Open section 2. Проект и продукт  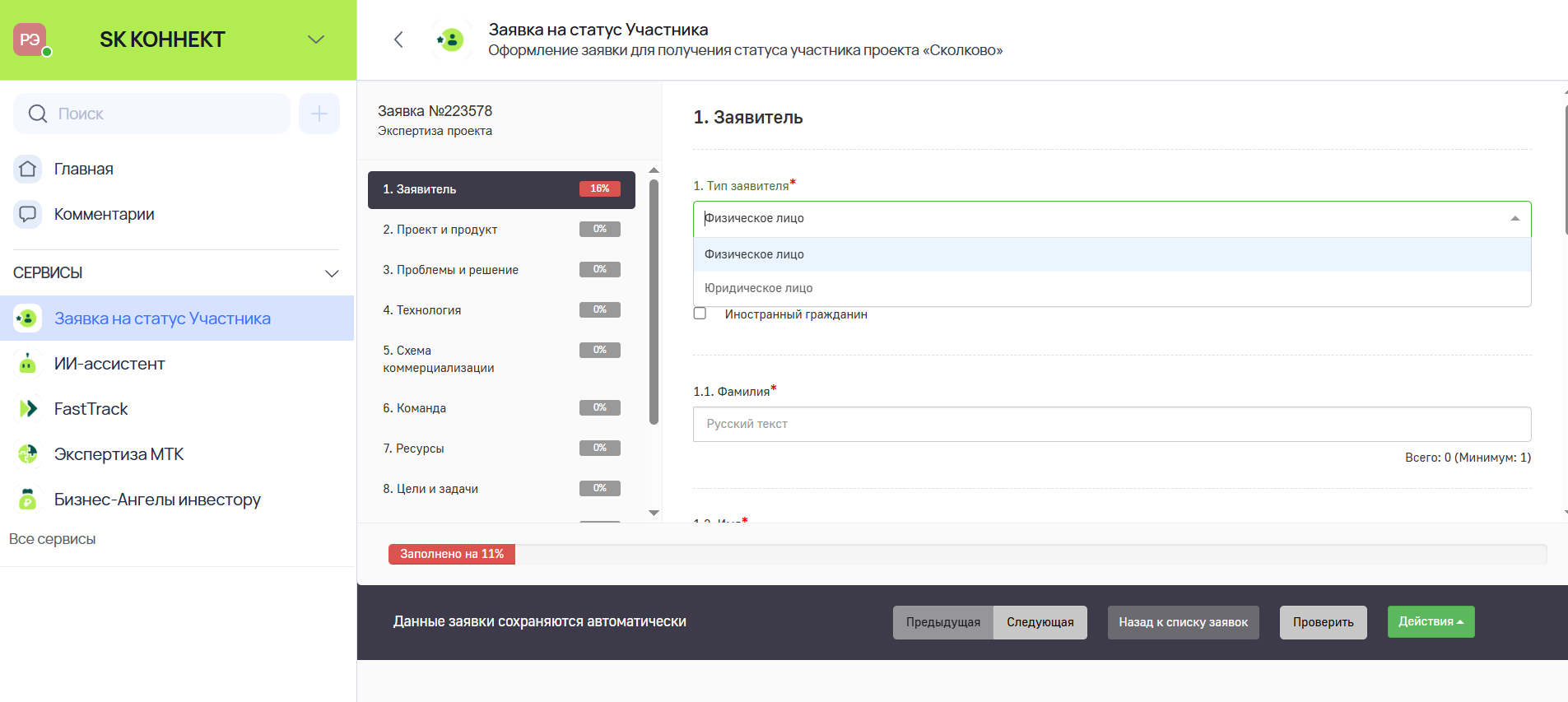[501, 230]
